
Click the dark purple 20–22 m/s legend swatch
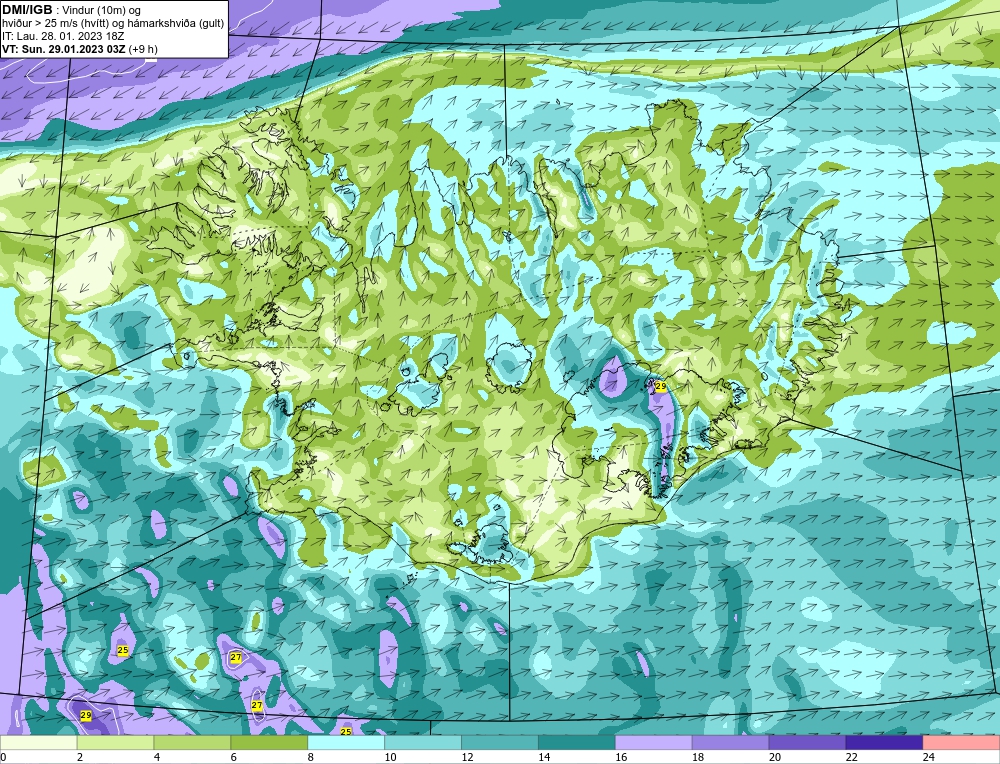[807, 742]
